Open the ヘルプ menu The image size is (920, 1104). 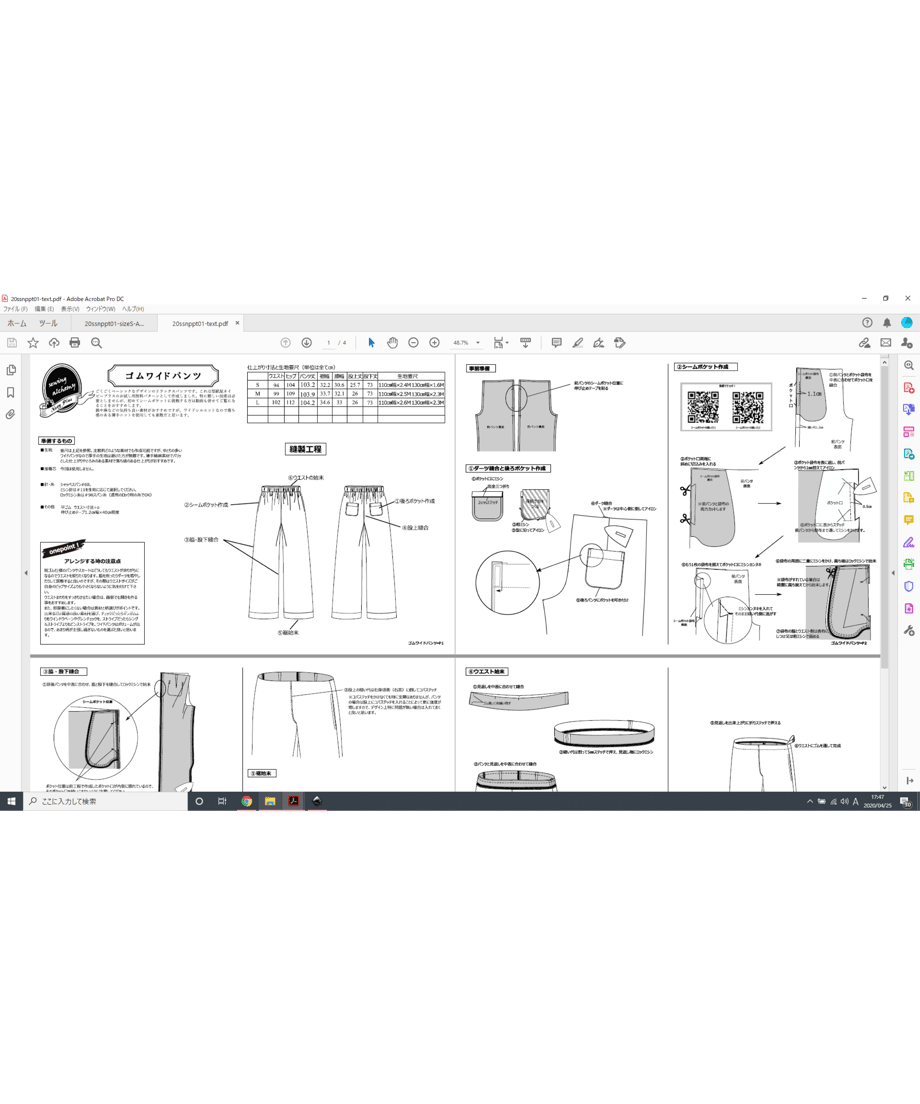[132, 309]
